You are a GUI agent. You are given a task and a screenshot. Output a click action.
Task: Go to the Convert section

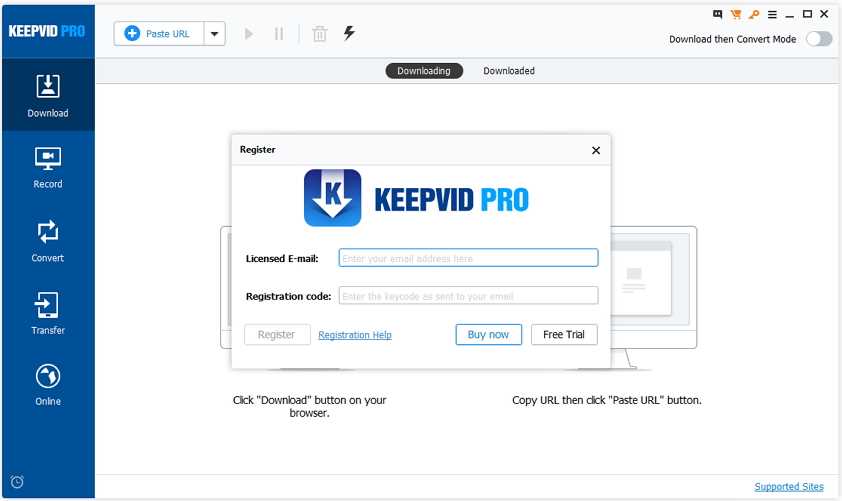pyautogui.click(x=48, y=241)
